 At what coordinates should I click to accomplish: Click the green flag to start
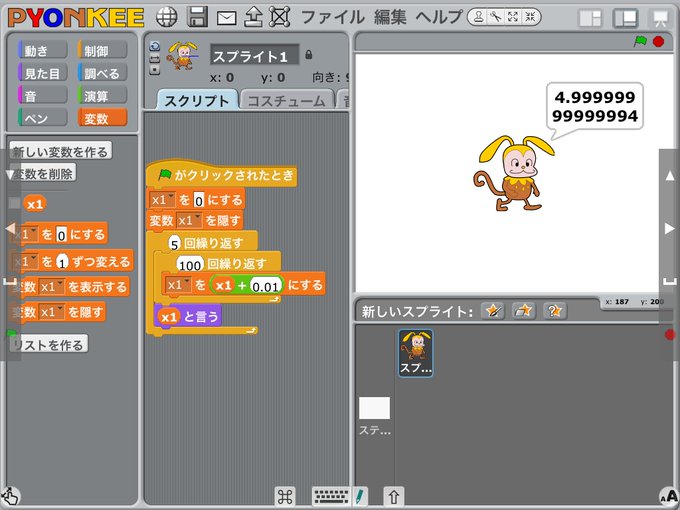point(640,42)
